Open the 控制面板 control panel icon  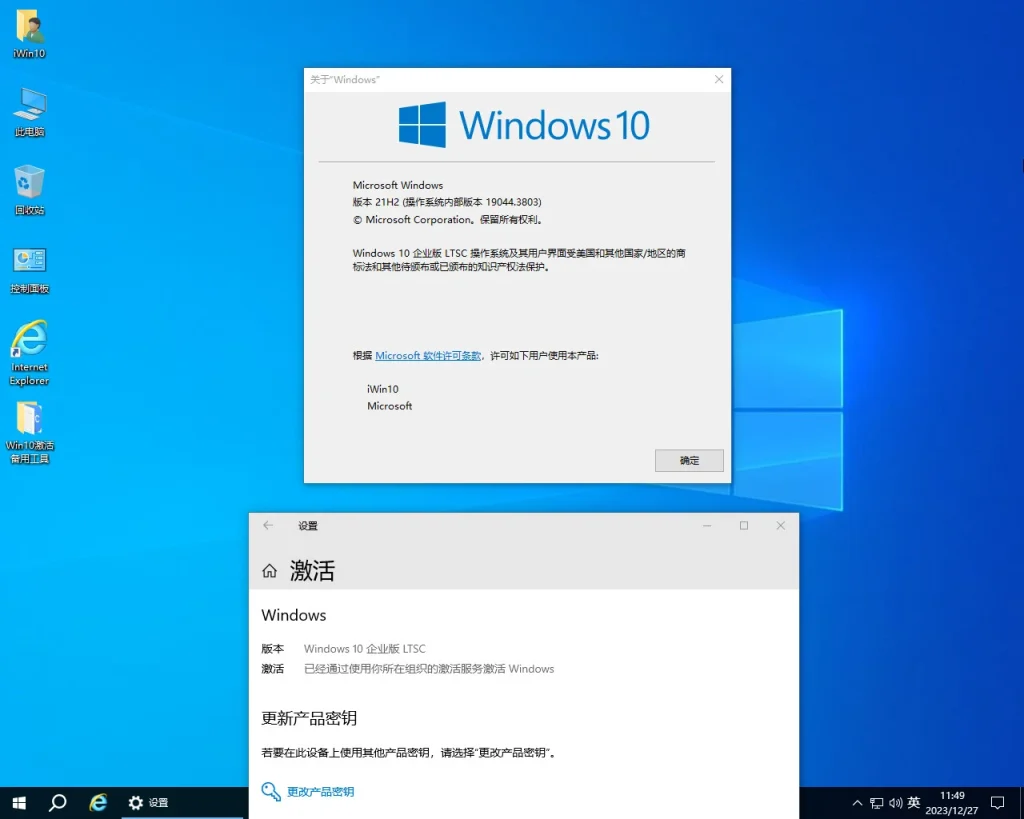29,270
